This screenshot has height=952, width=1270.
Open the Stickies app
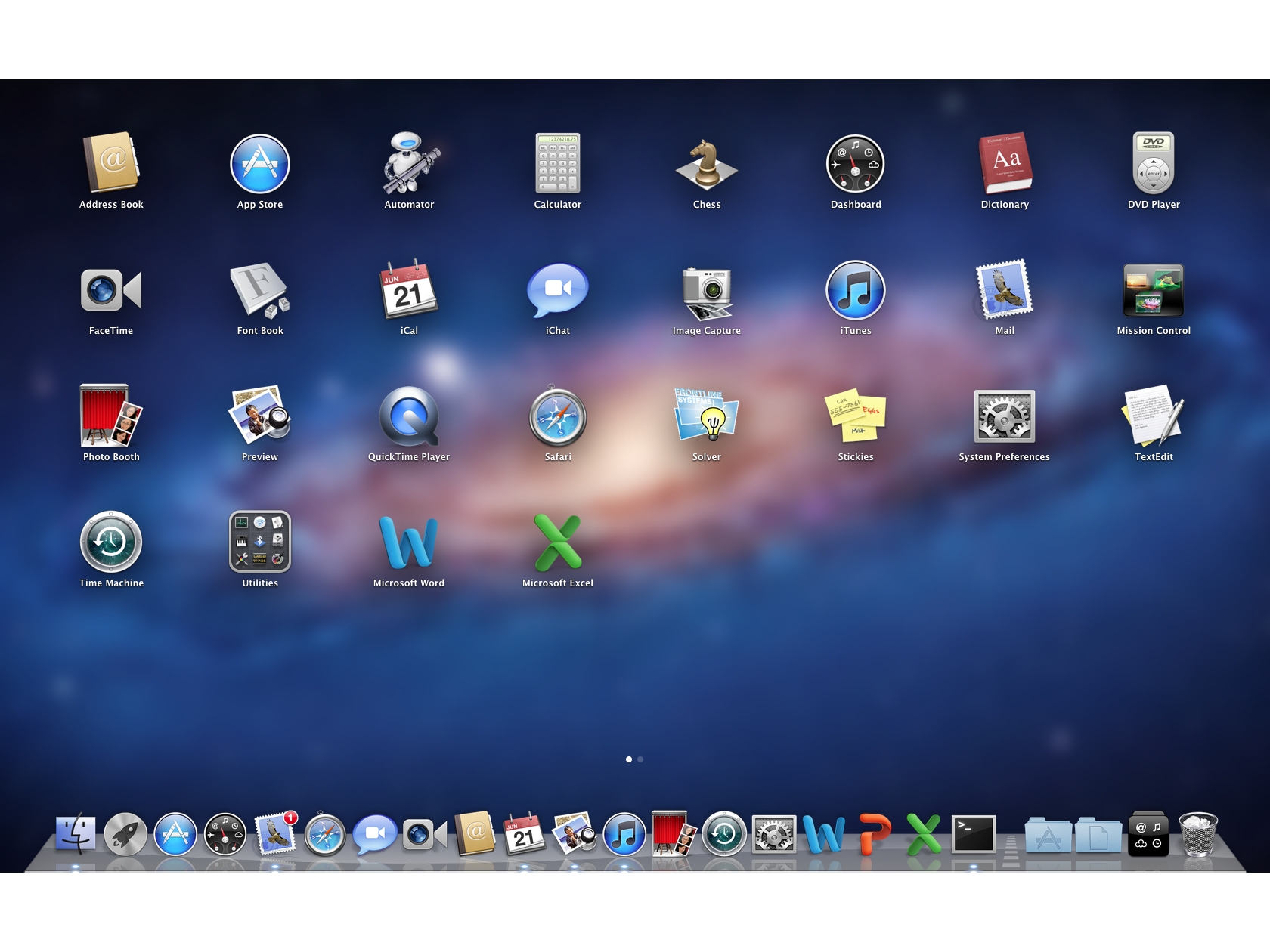point(856,416)
